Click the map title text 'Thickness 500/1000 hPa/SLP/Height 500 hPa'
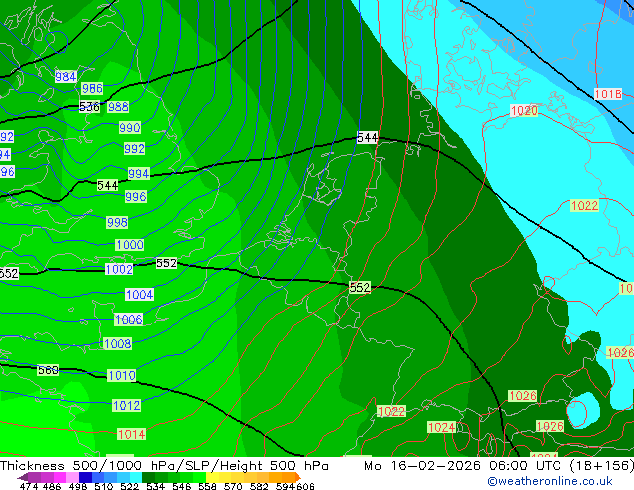Screen dimensions: 634x490 coord(165,466)
